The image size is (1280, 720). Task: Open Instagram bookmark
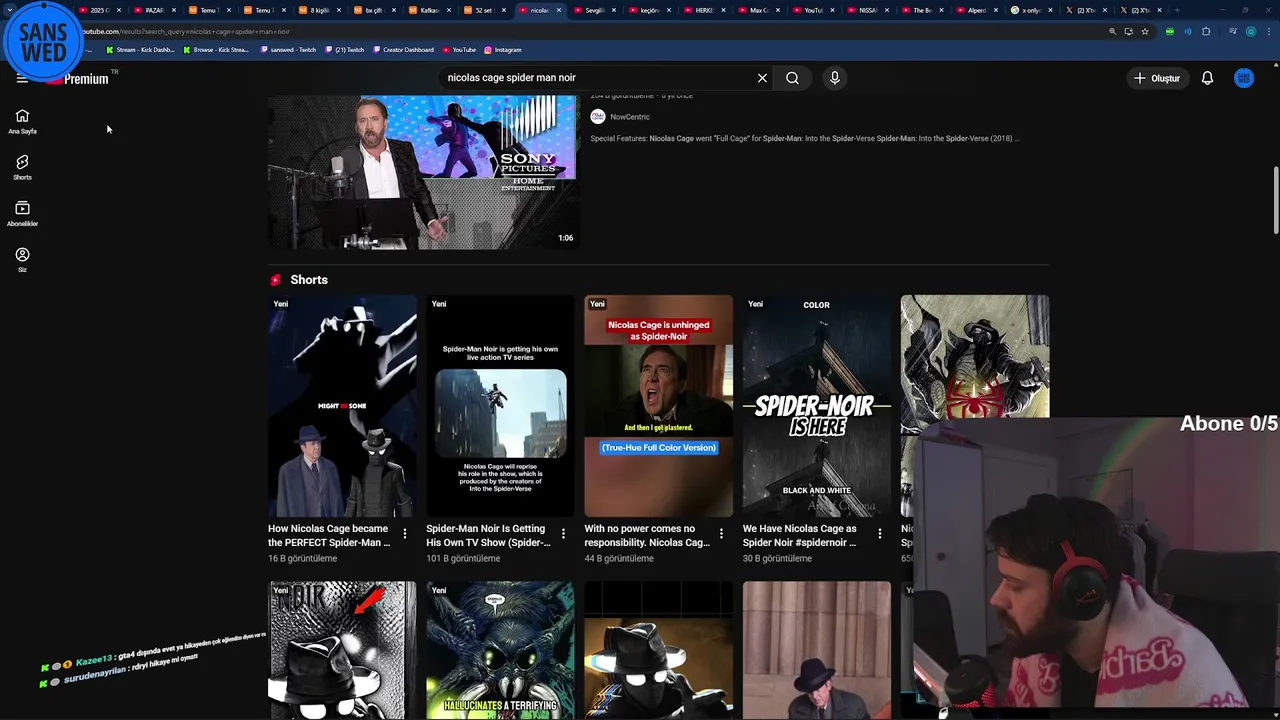click(502, 49)
